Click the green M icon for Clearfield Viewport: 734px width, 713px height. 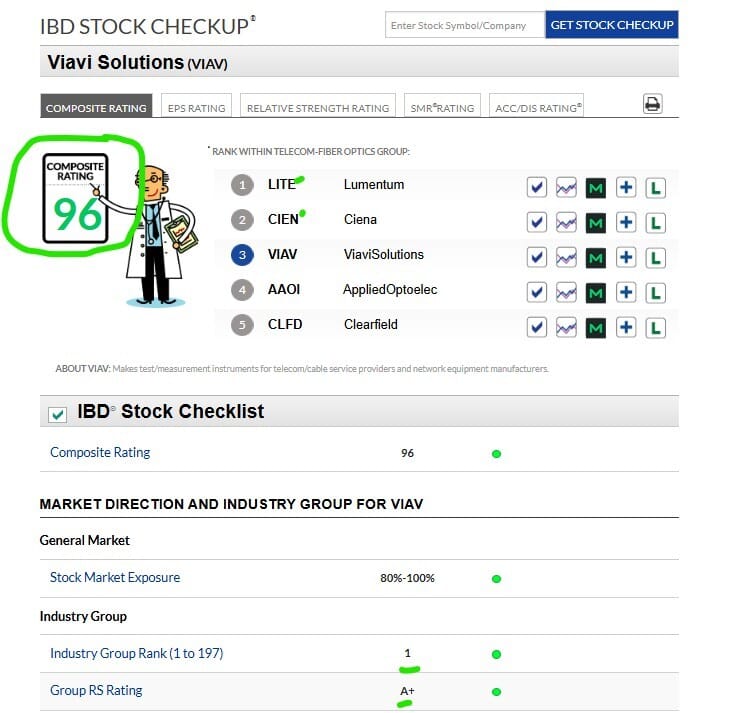[x=595, y=328]
